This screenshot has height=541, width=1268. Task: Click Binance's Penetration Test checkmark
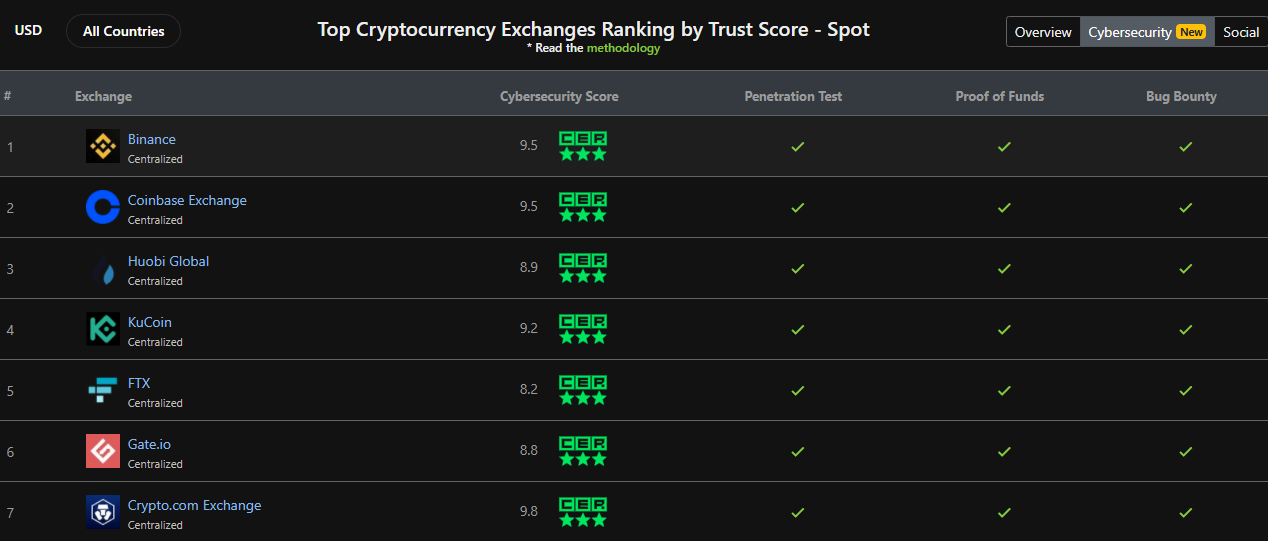pyautogui.click(x=798, y=146)
